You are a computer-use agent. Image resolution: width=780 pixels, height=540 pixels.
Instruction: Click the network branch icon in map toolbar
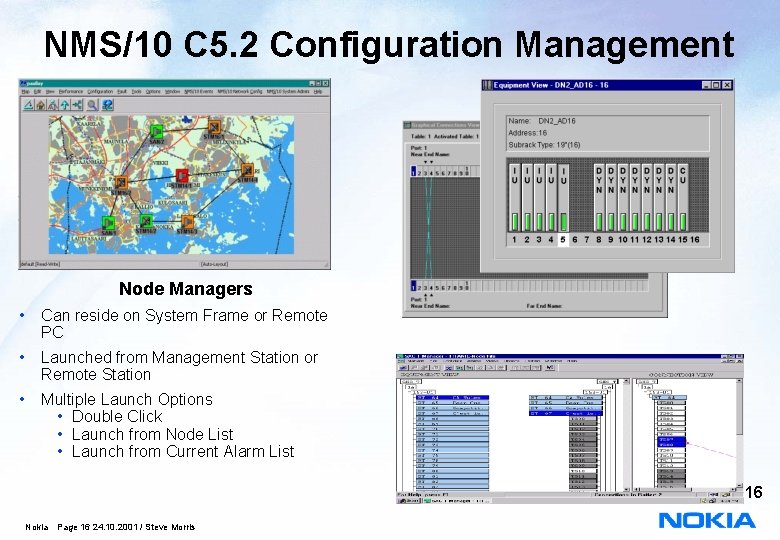77,104
